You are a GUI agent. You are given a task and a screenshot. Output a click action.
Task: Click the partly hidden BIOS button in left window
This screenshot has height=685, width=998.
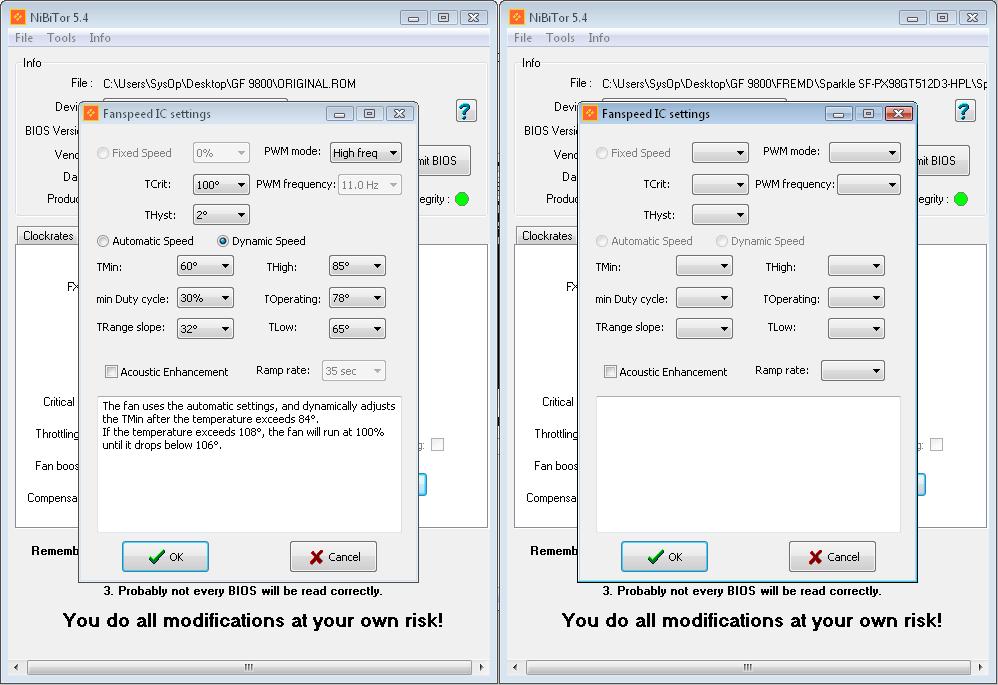point(444,160)
